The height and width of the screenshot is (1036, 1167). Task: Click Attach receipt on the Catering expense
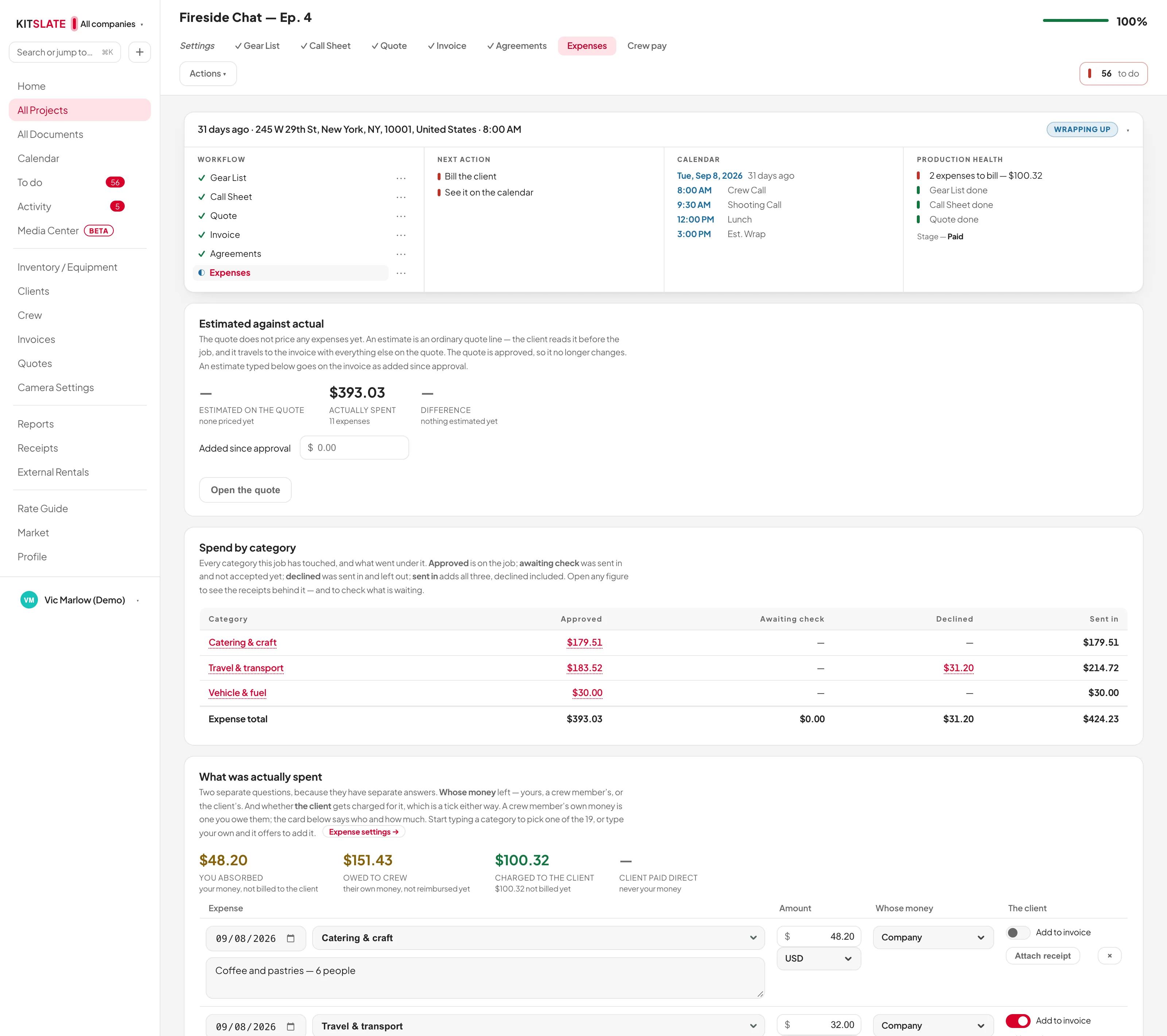[x=1043, y=955]
